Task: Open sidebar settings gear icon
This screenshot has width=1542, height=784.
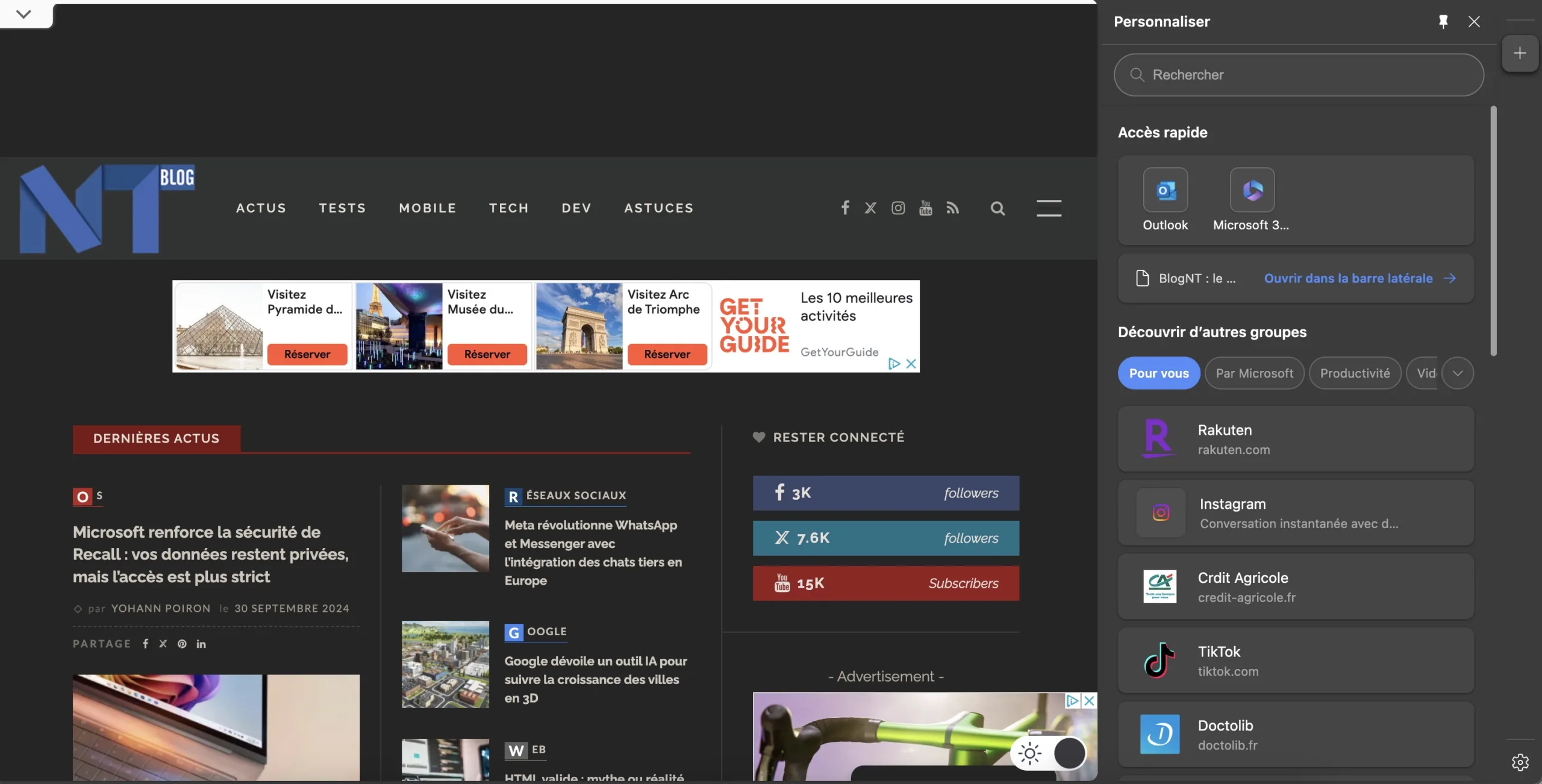Action: pos(1520,762)
